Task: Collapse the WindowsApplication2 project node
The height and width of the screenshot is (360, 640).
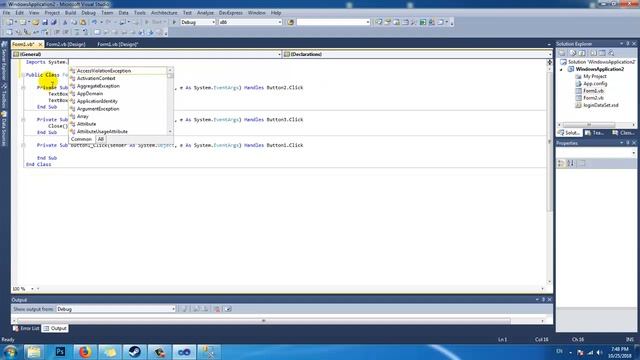Action: pos(562,69)
